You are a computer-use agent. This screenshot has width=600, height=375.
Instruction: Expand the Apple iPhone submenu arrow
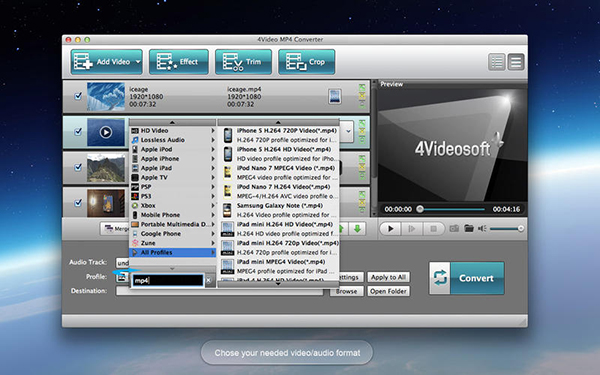(x=213, y=158)
